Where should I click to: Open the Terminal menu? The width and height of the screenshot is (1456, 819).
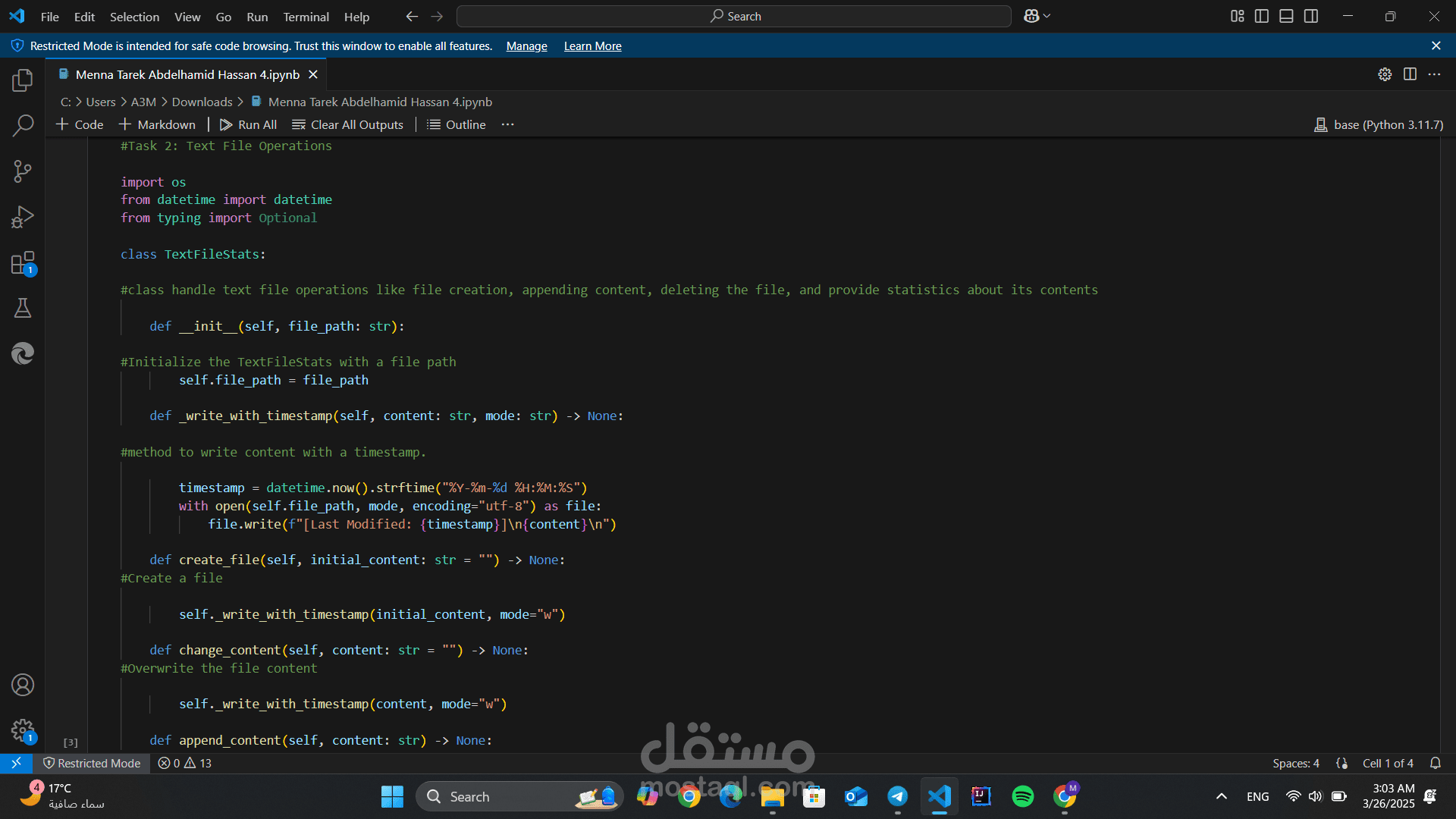click(306, 16)
